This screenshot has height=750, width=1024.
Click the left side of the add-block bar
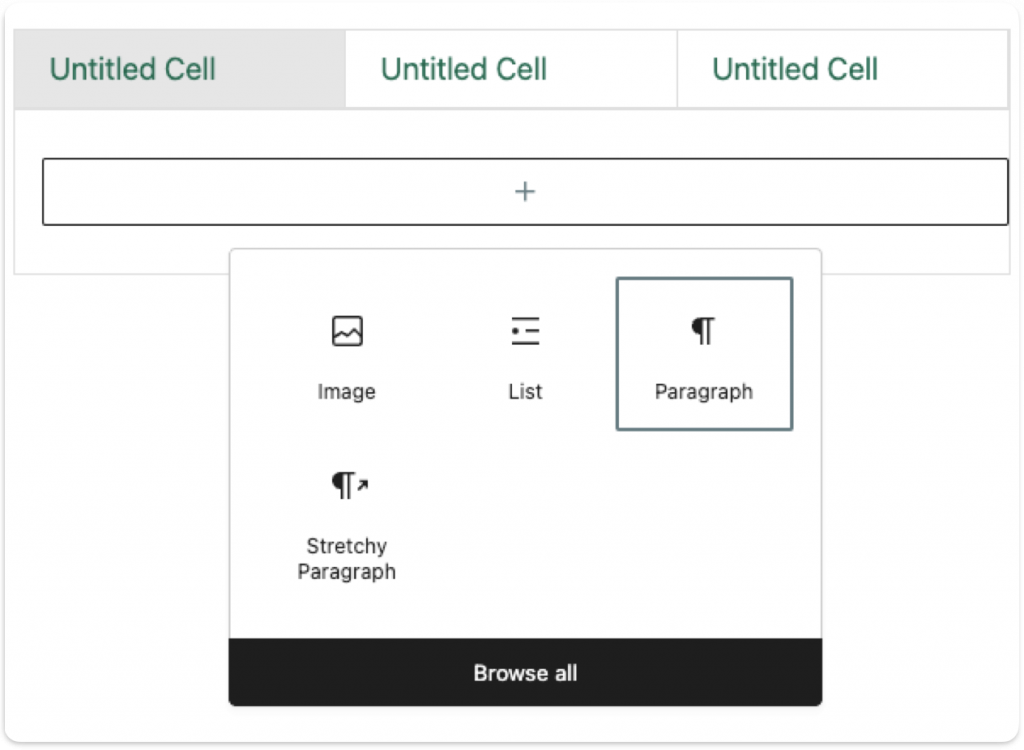(196, 191)
